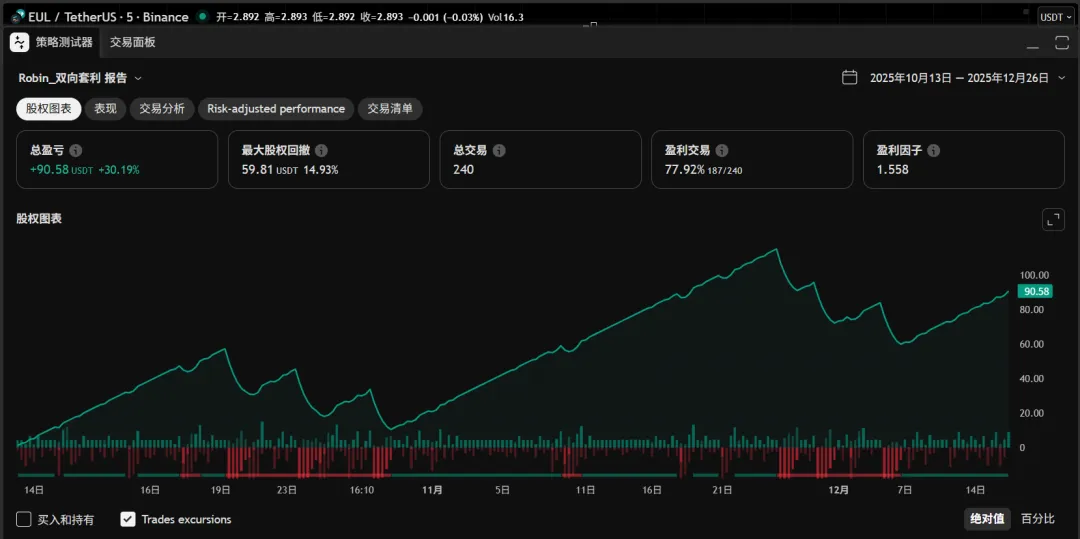Click info icon next to 总交易
Image resolution: width=1080 pixels, height=539 pixels.
pos(499,150)
